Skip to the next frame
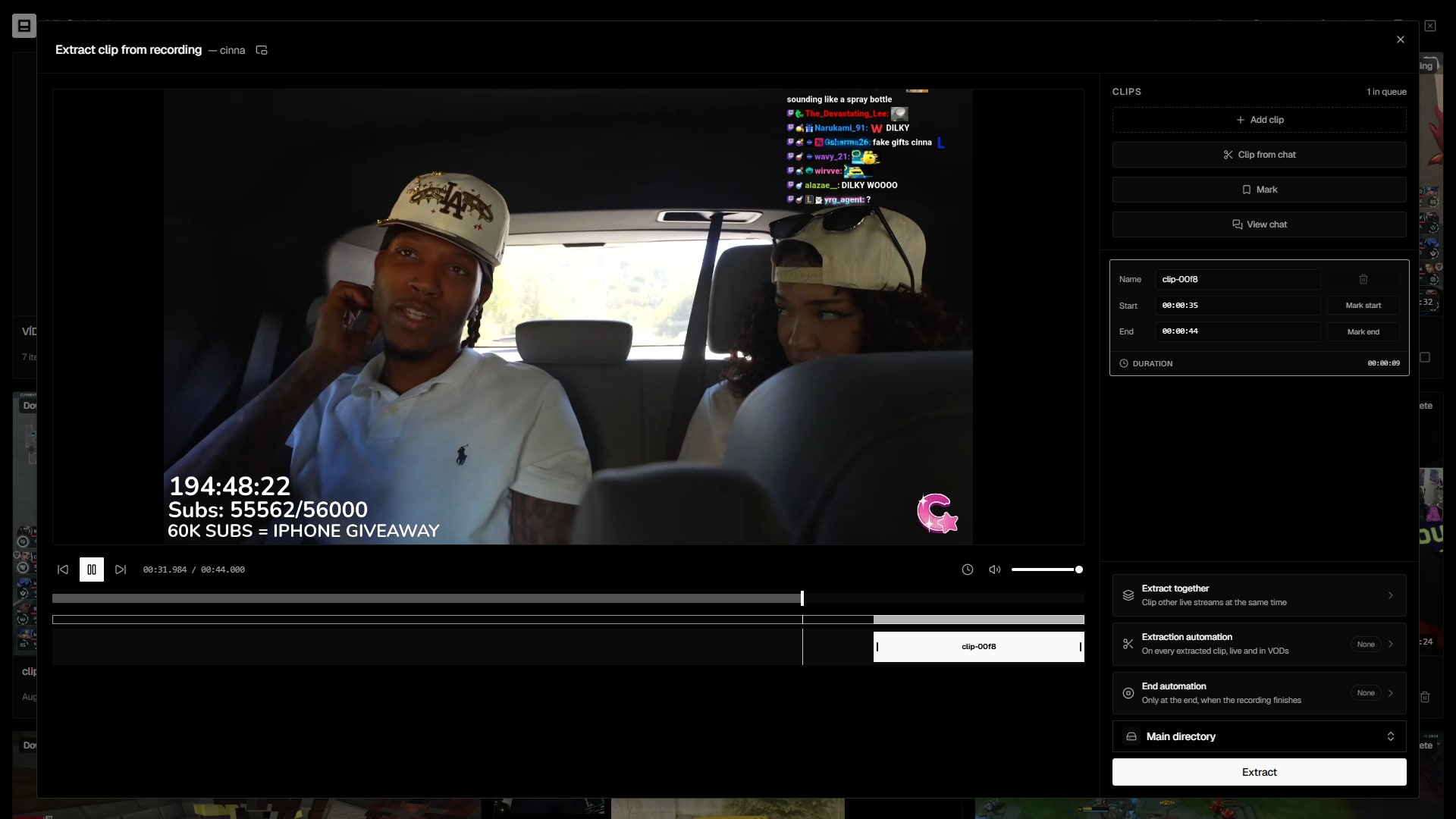This screenshot has height=819, width=1456. click(121, 570)
